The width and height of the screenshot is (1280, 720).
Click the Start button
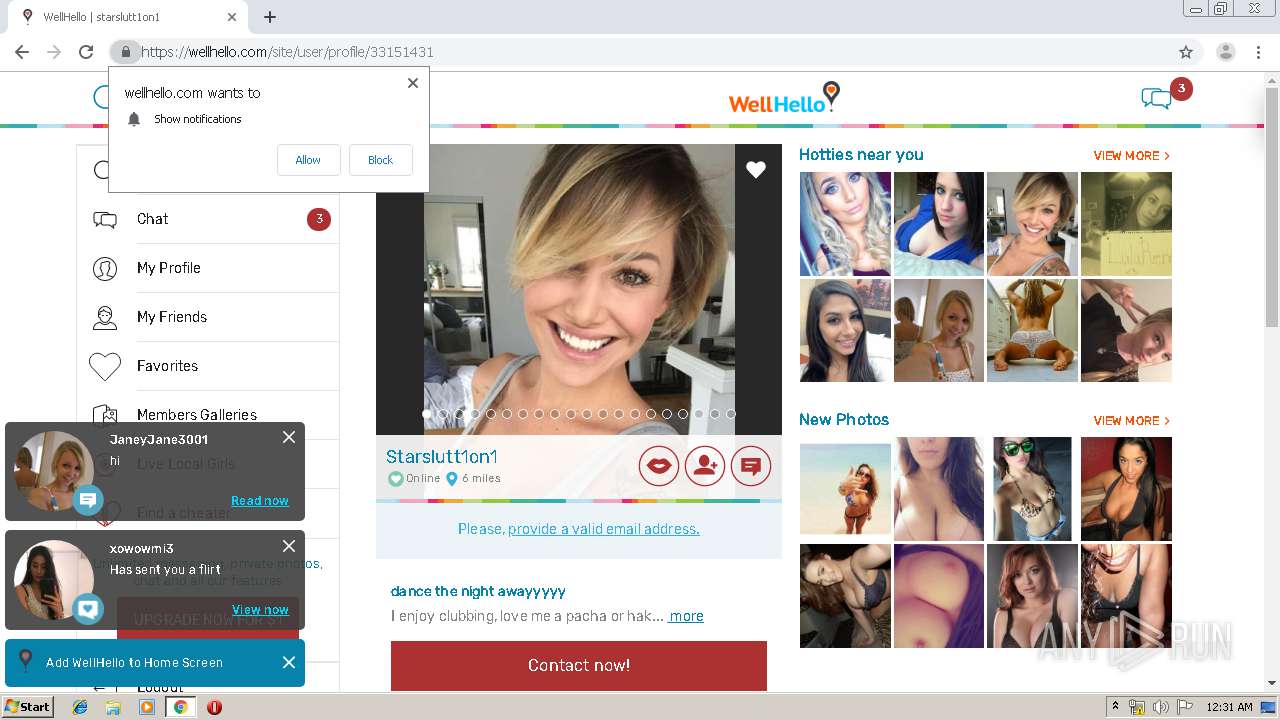pos(28,707)
